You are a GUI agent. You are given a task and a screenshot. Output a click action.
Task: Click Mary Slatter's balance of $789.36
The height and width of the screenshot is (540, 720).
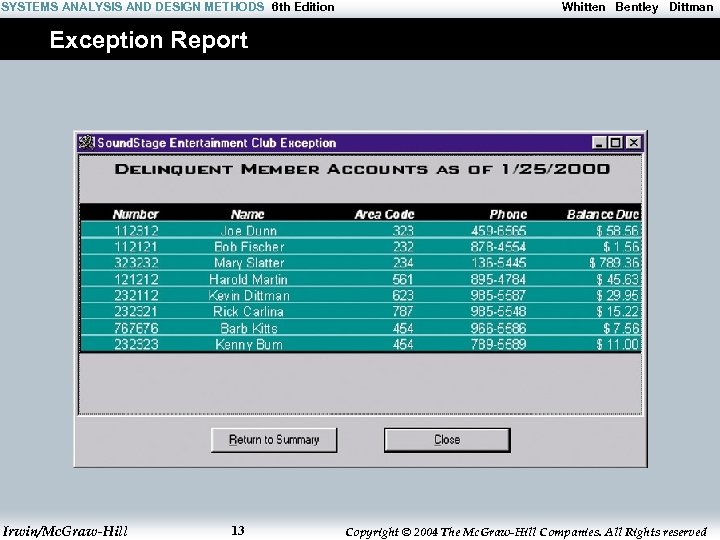click(x=614, y=263)
